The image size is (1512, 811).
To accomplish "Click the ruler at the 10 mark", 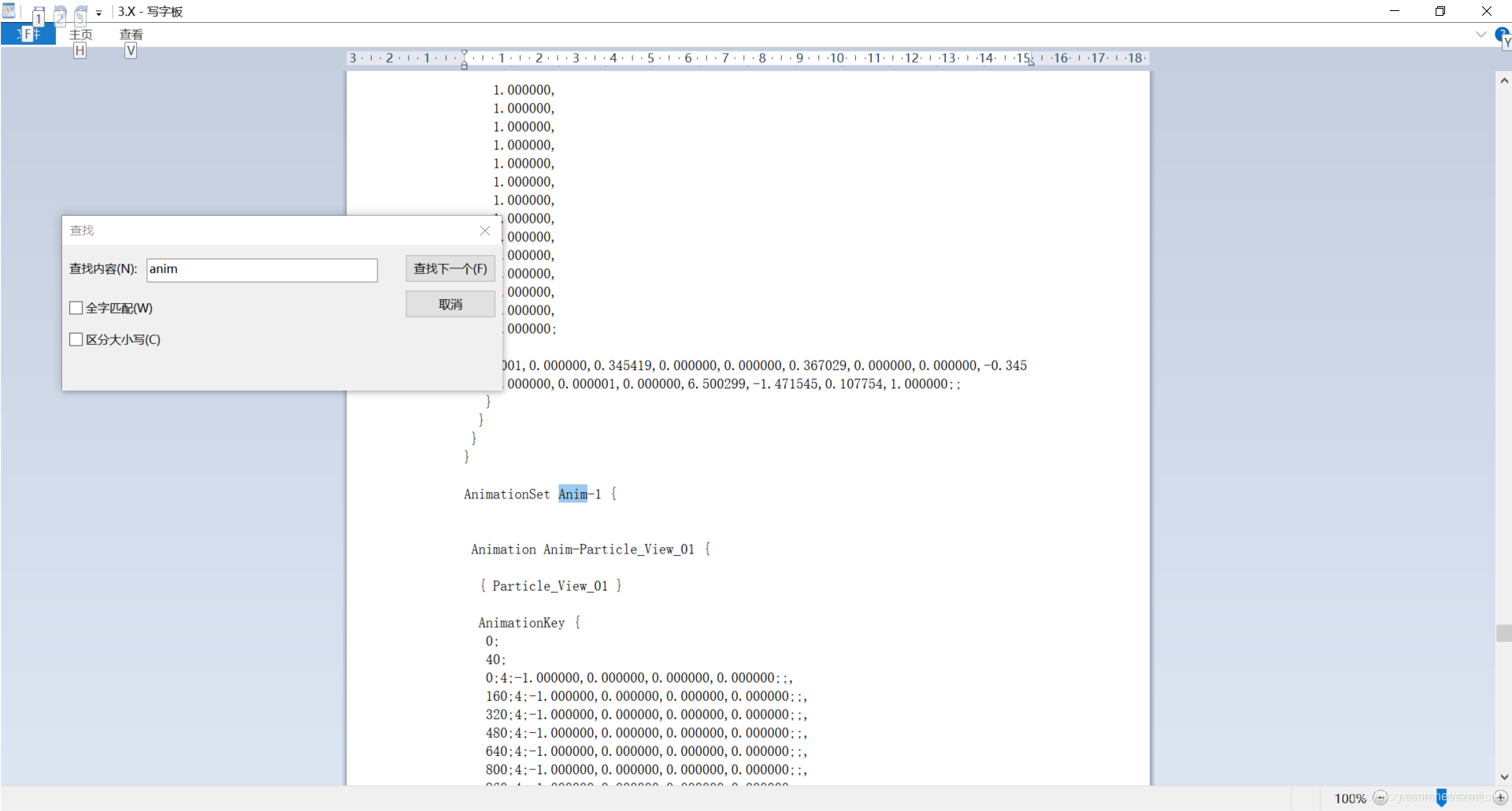I will [837, 58].
